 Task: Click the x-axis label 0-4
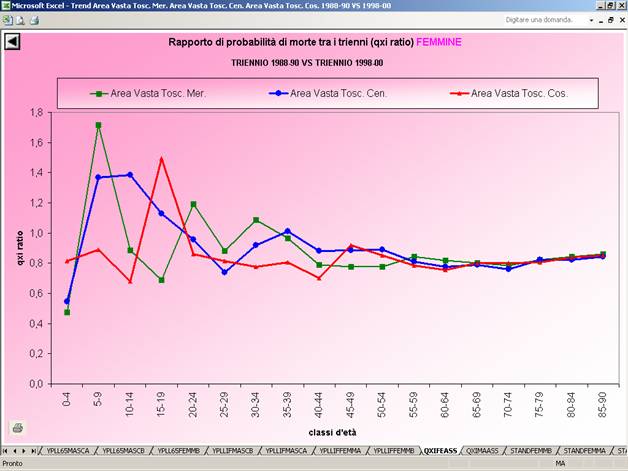coord(66,399)
